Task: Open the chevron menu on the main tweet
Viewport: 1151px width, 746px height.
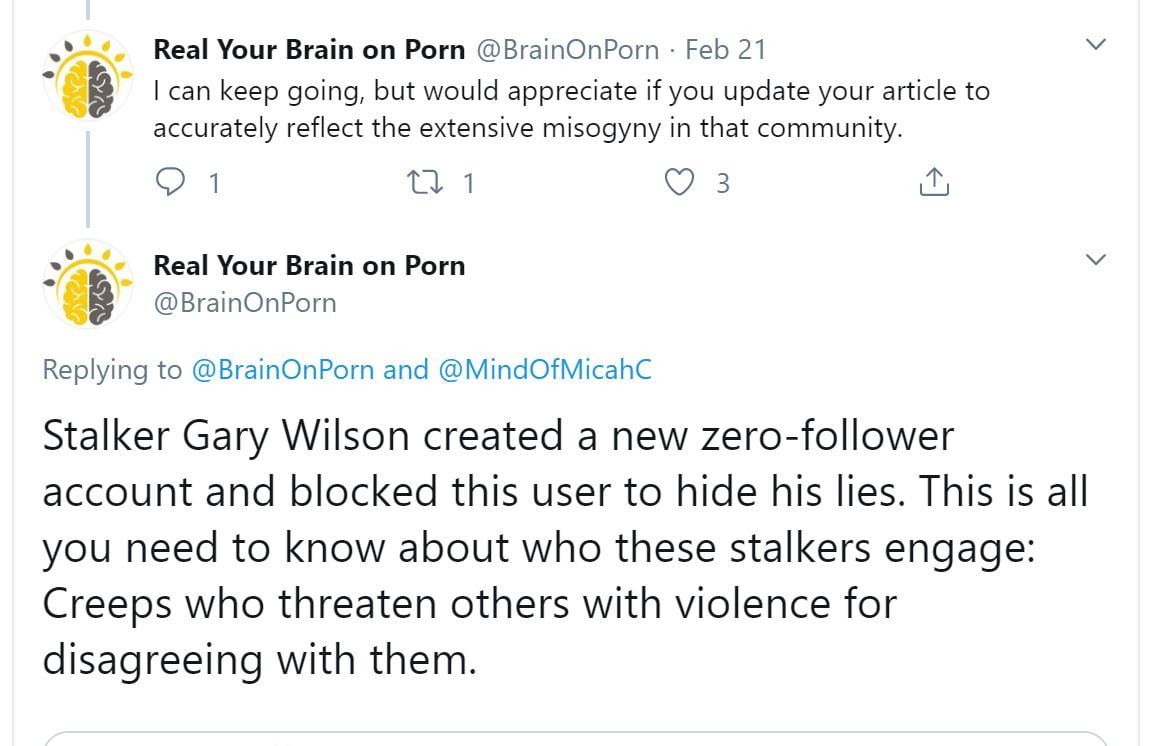Action: (1096, 260)
